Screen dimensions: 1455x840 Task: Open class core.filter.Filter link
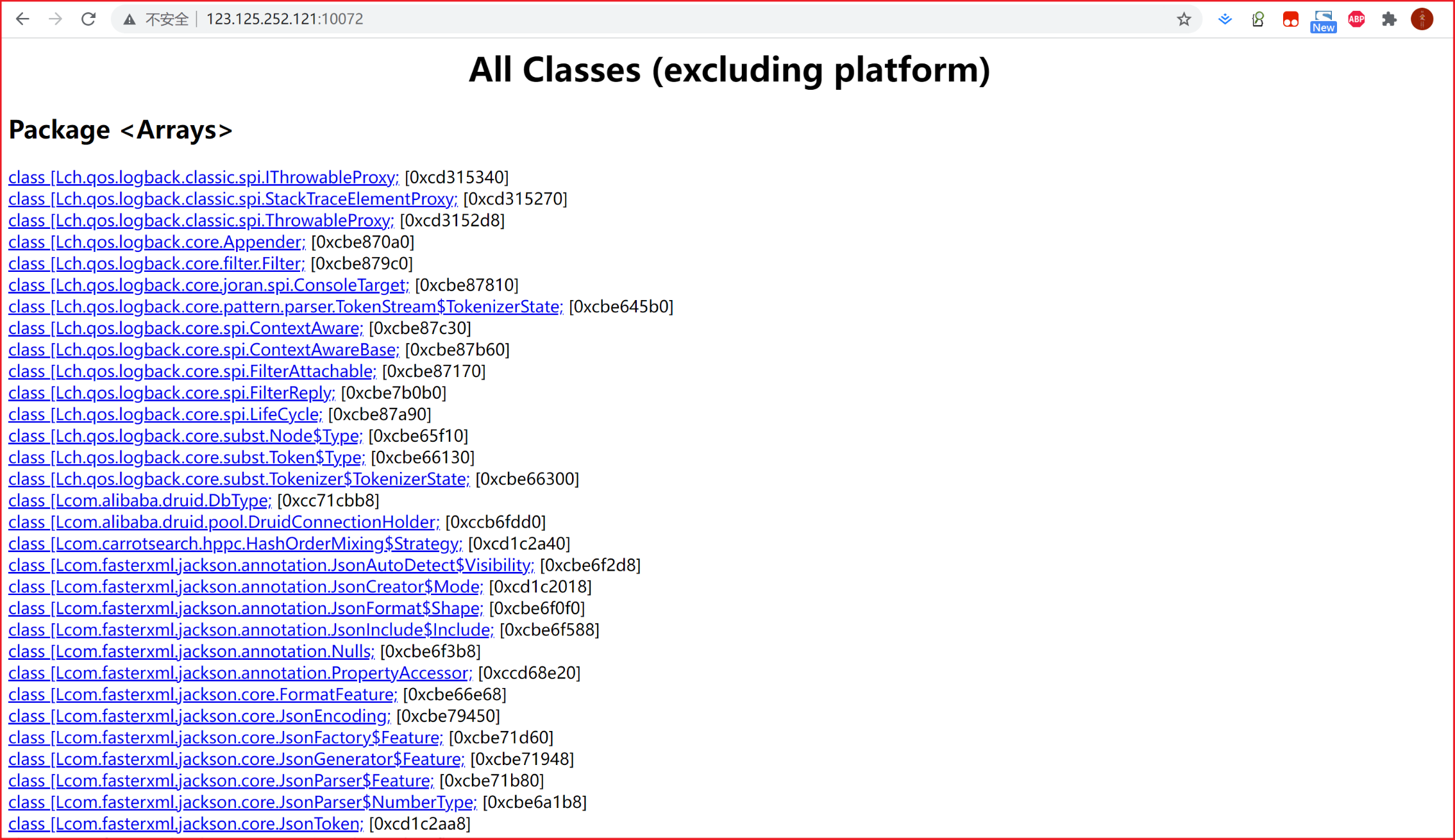tap(156, 264)
